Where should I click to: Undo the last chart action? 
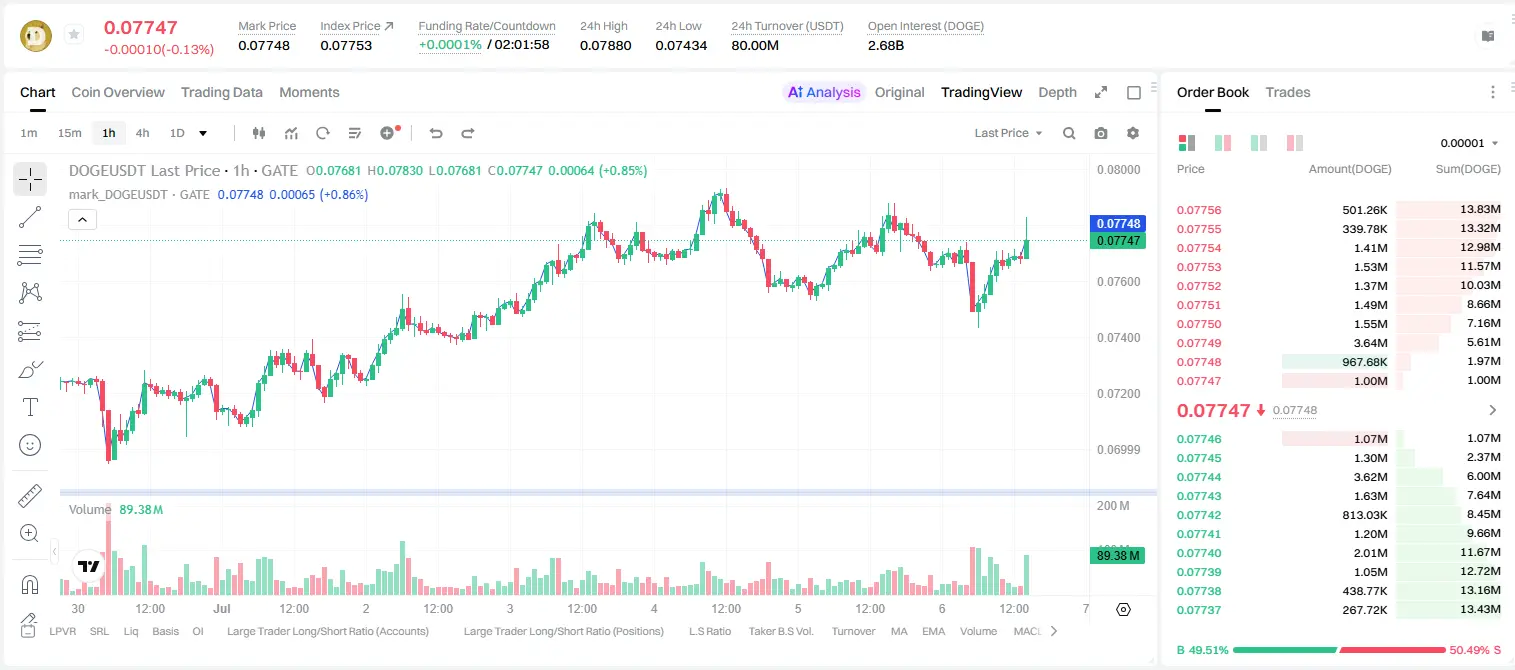click(436, 133)
